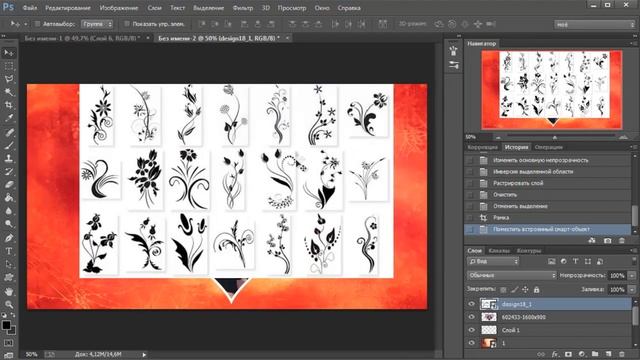Open the Фильтр menu
The width and height of the screenshot is (640, 360).
click(x=243, y=8)
